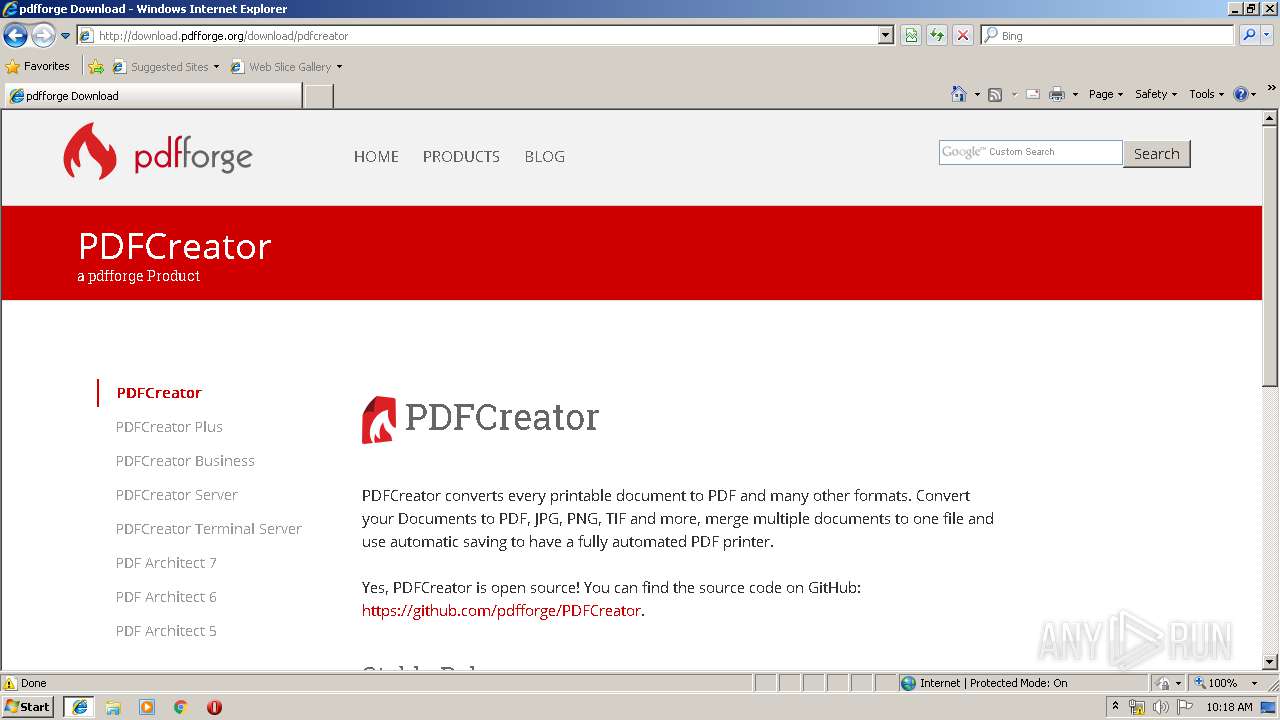Screen dimensions: 1280x720
Task: Open the Windows Start menu
Action: pos(28,707)
